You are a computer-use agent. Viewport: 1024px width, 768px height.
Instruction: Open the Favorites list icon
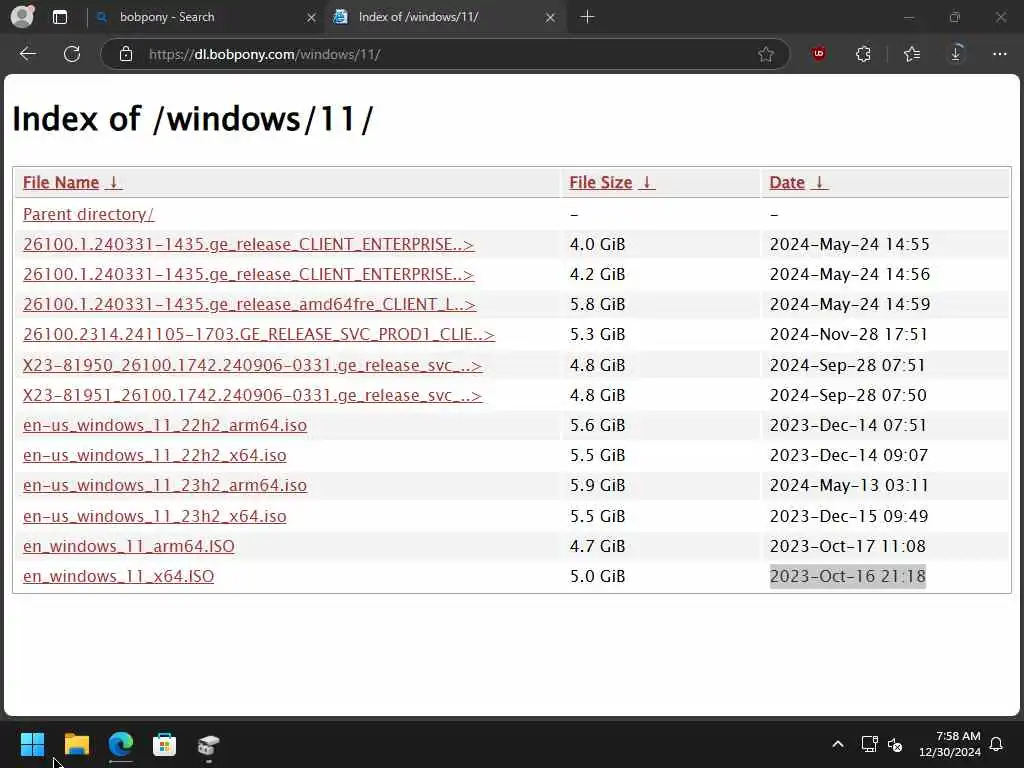[912, 54]
